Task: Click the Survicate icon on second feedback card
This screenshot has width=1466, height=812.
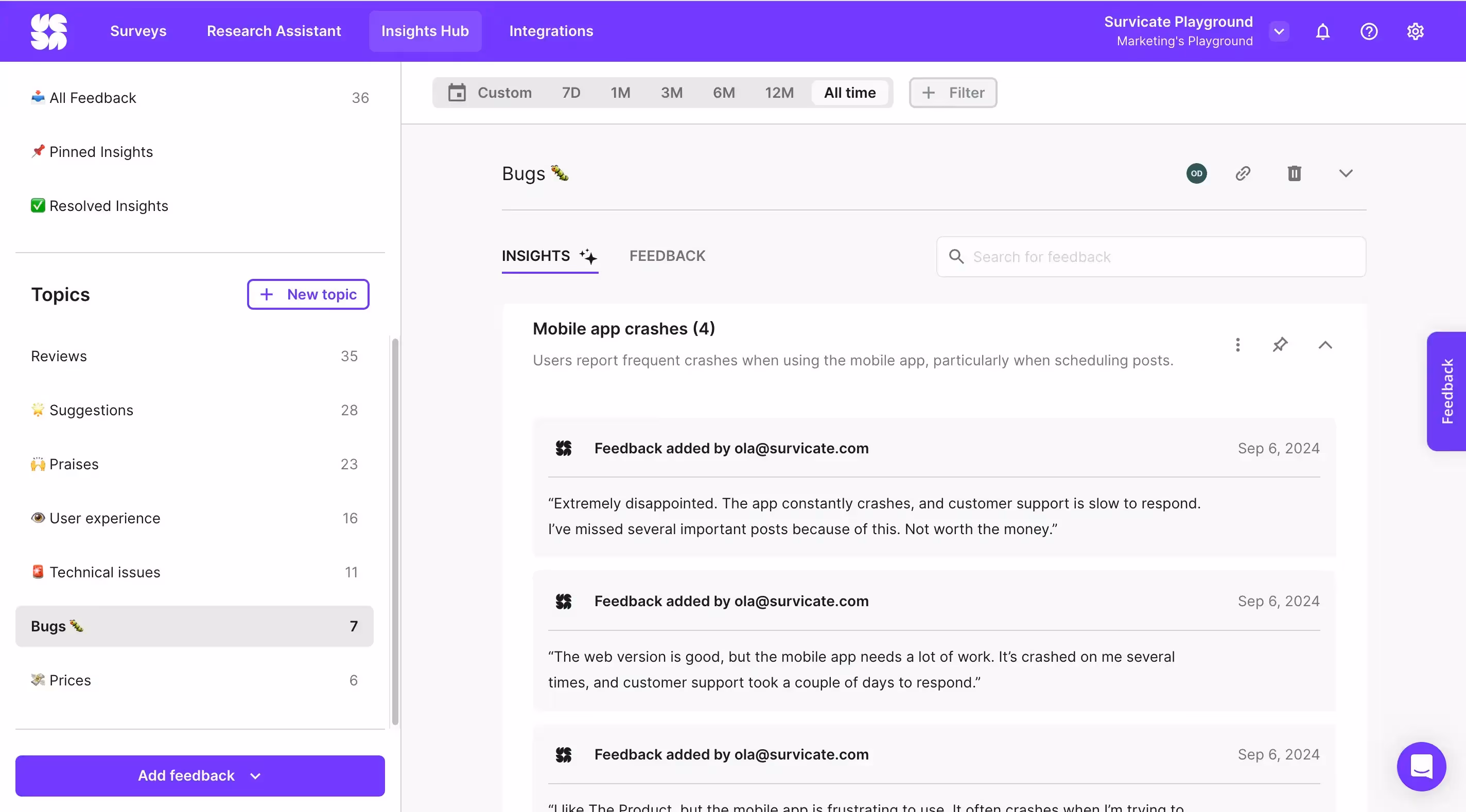Action: pos(564,602)
